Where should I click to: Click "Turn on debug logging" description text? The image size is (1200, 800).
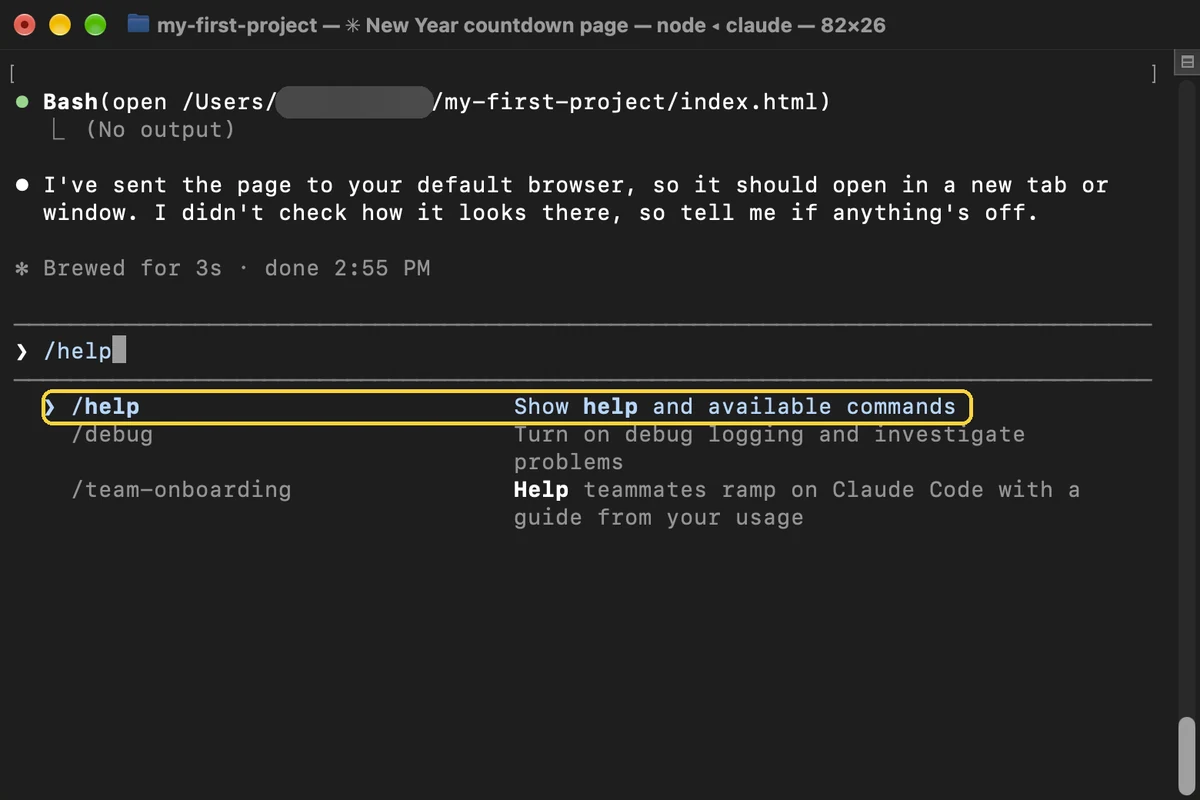(x=769, y=448)
